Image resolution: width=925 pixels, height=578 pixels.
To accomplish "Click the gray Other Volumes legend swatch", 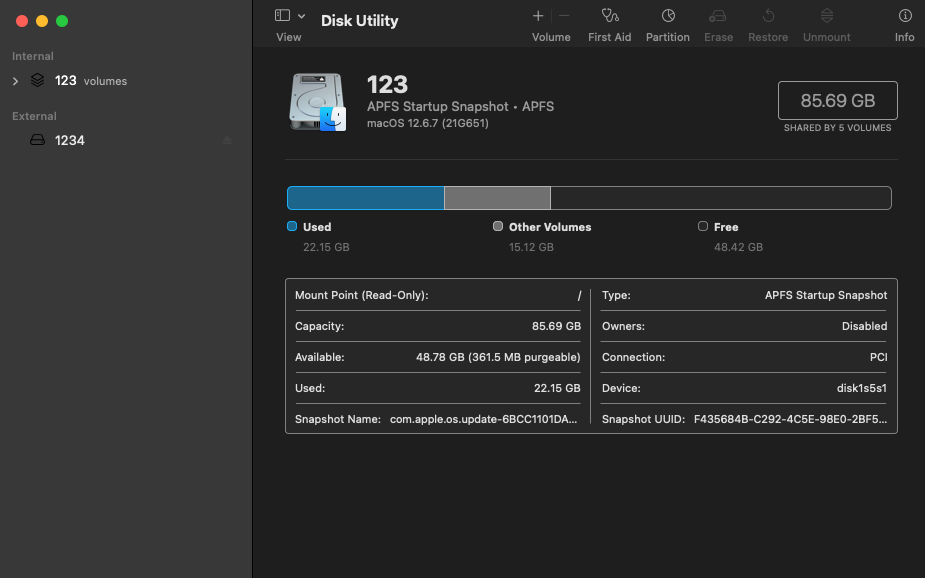I will (498, 226).
